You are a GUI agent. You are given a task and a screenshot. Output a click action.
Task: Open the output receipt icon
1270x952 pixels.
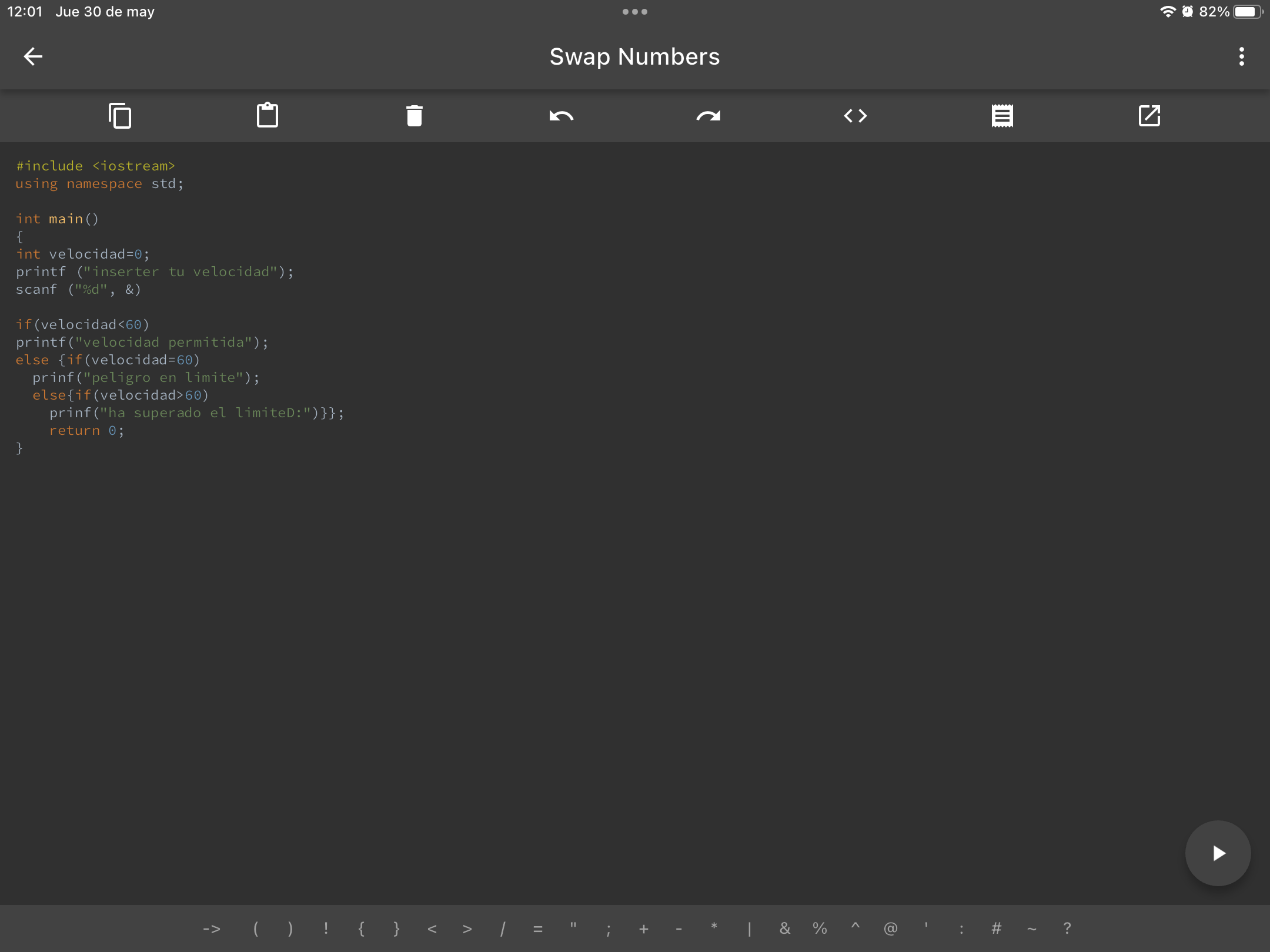pos(1002,116)
